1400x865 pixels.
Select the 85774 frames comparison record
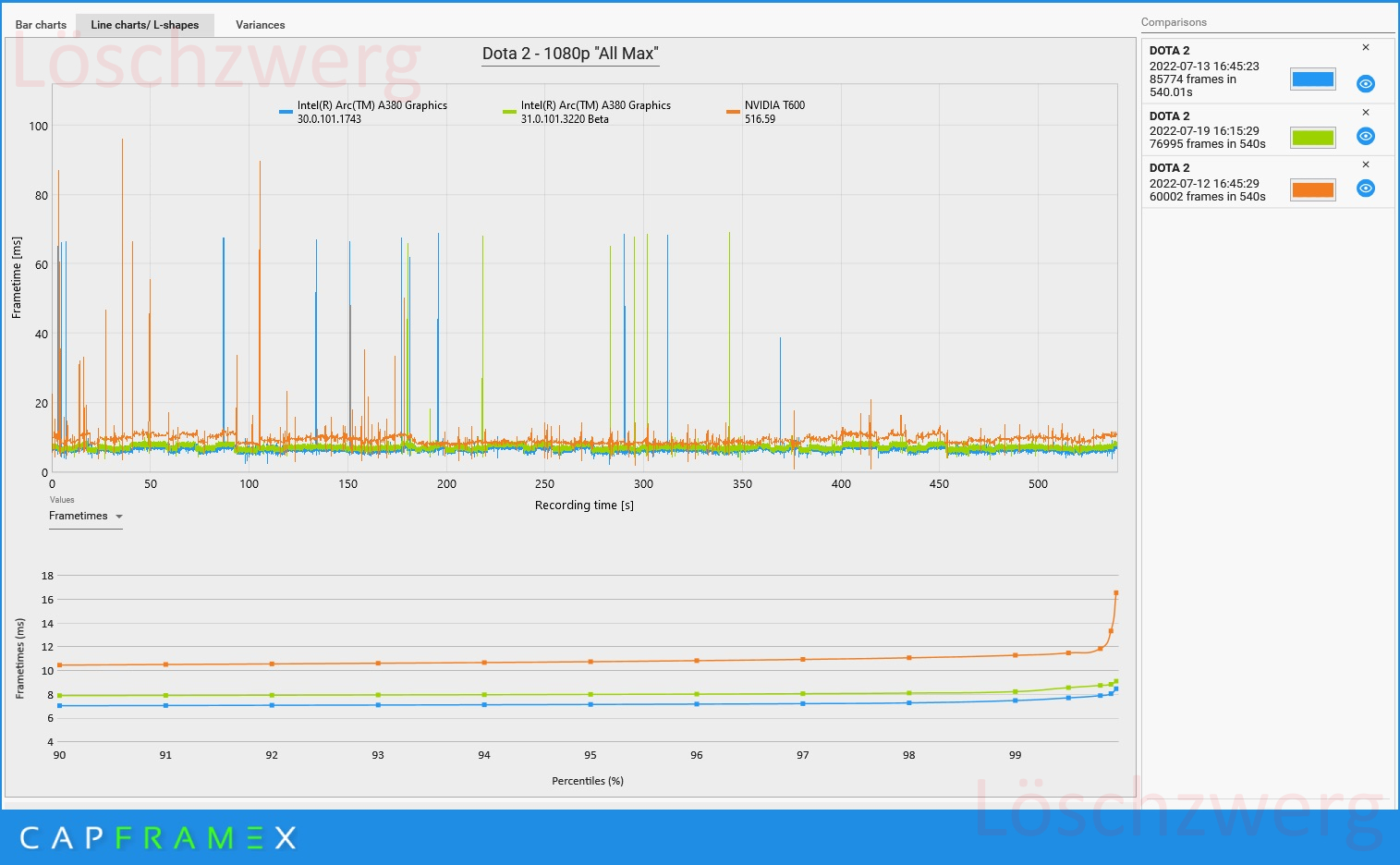click(1268, 71)
